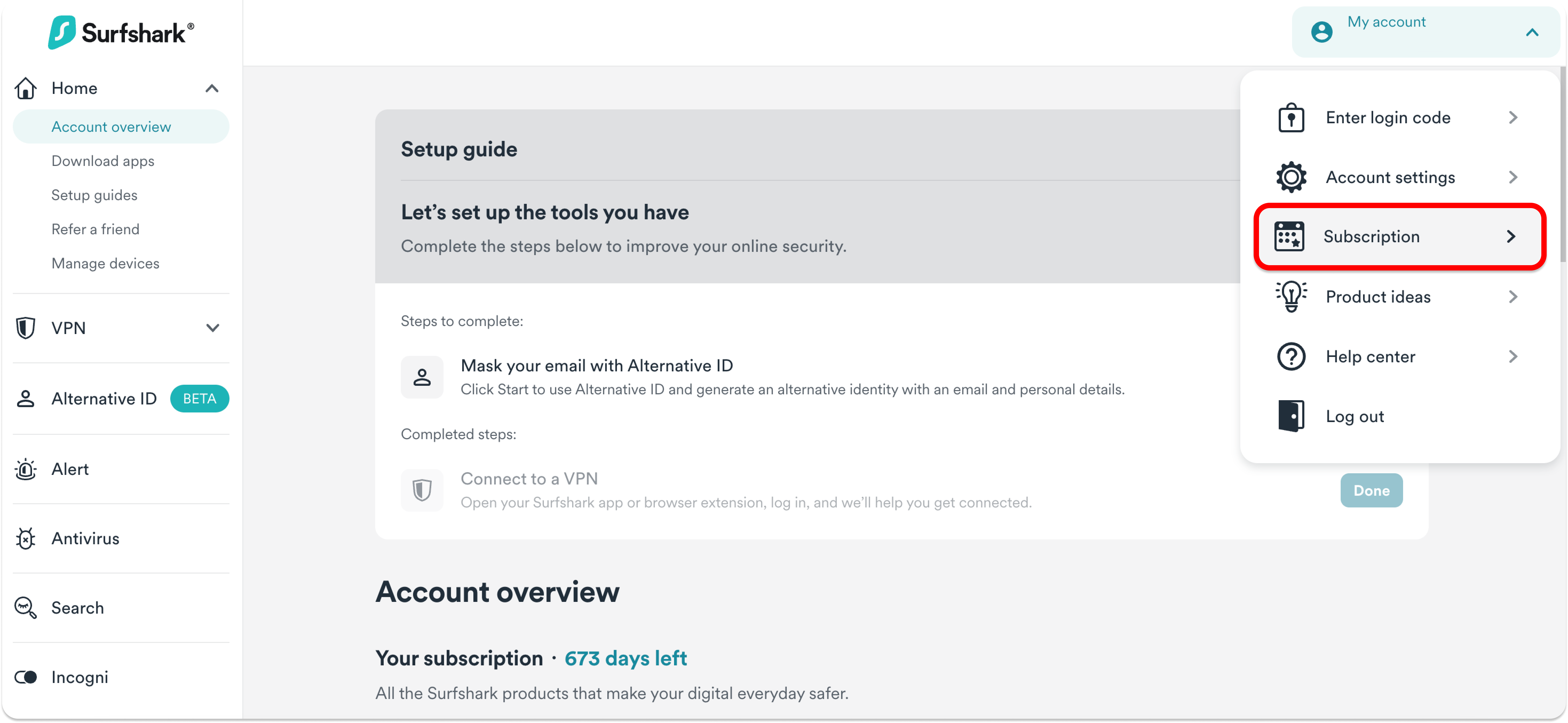Image resolution: width=1568 pixels, height=723 pixels.
Task: Select Download apps in sidebar
Action: [103, 161]
